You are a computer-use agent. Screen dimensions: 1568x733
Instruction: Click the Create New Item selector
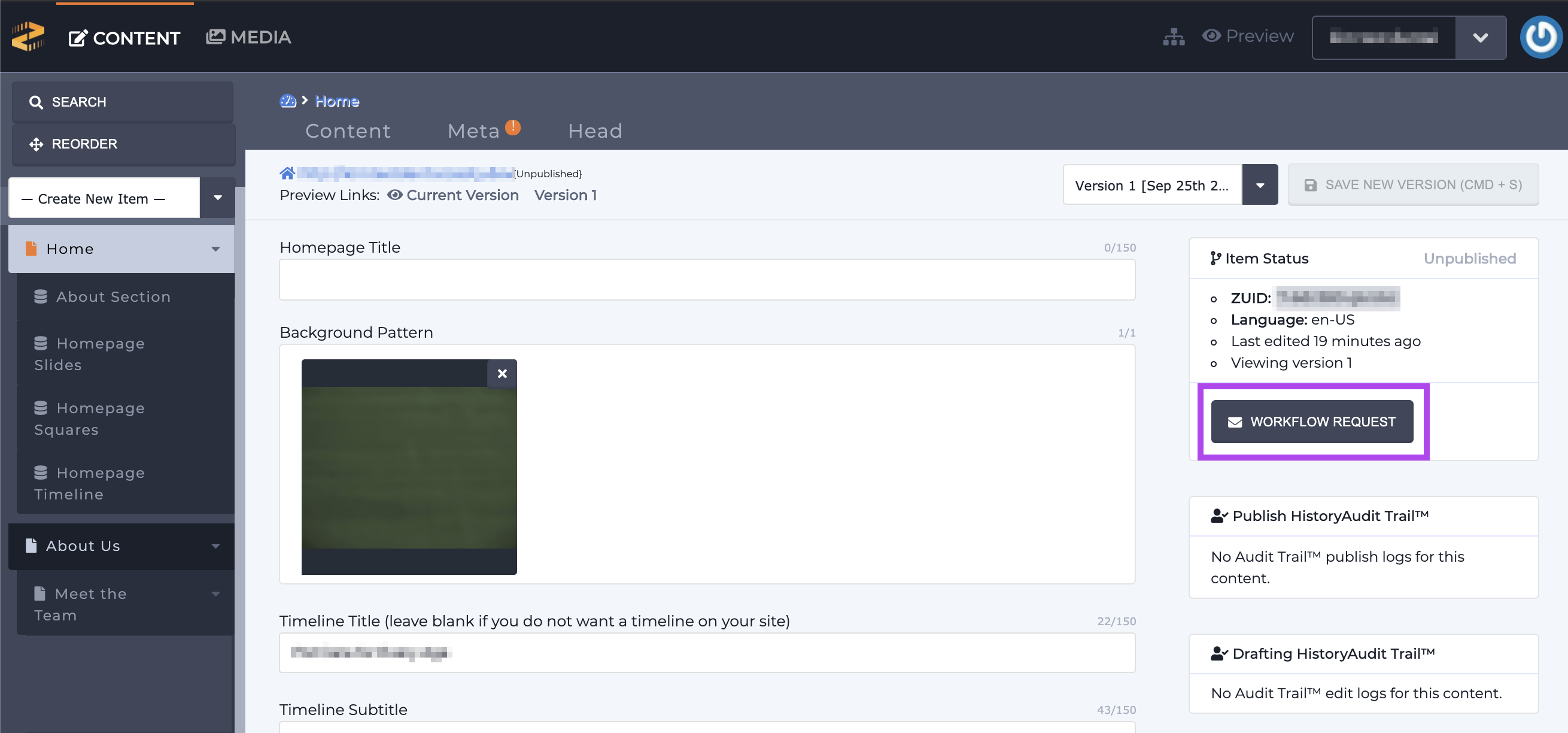point(104,198)
